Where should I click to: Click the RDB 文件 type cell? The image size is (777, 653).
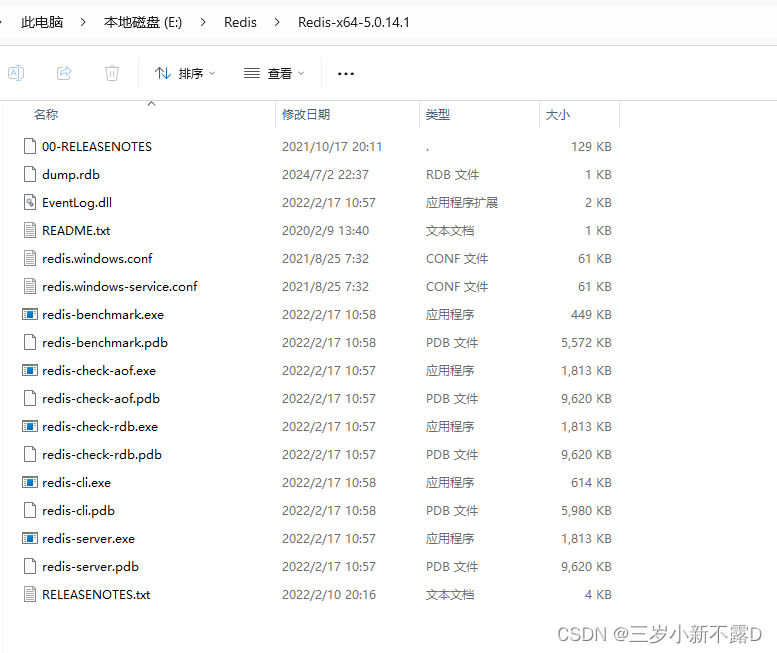coord(452,174)
